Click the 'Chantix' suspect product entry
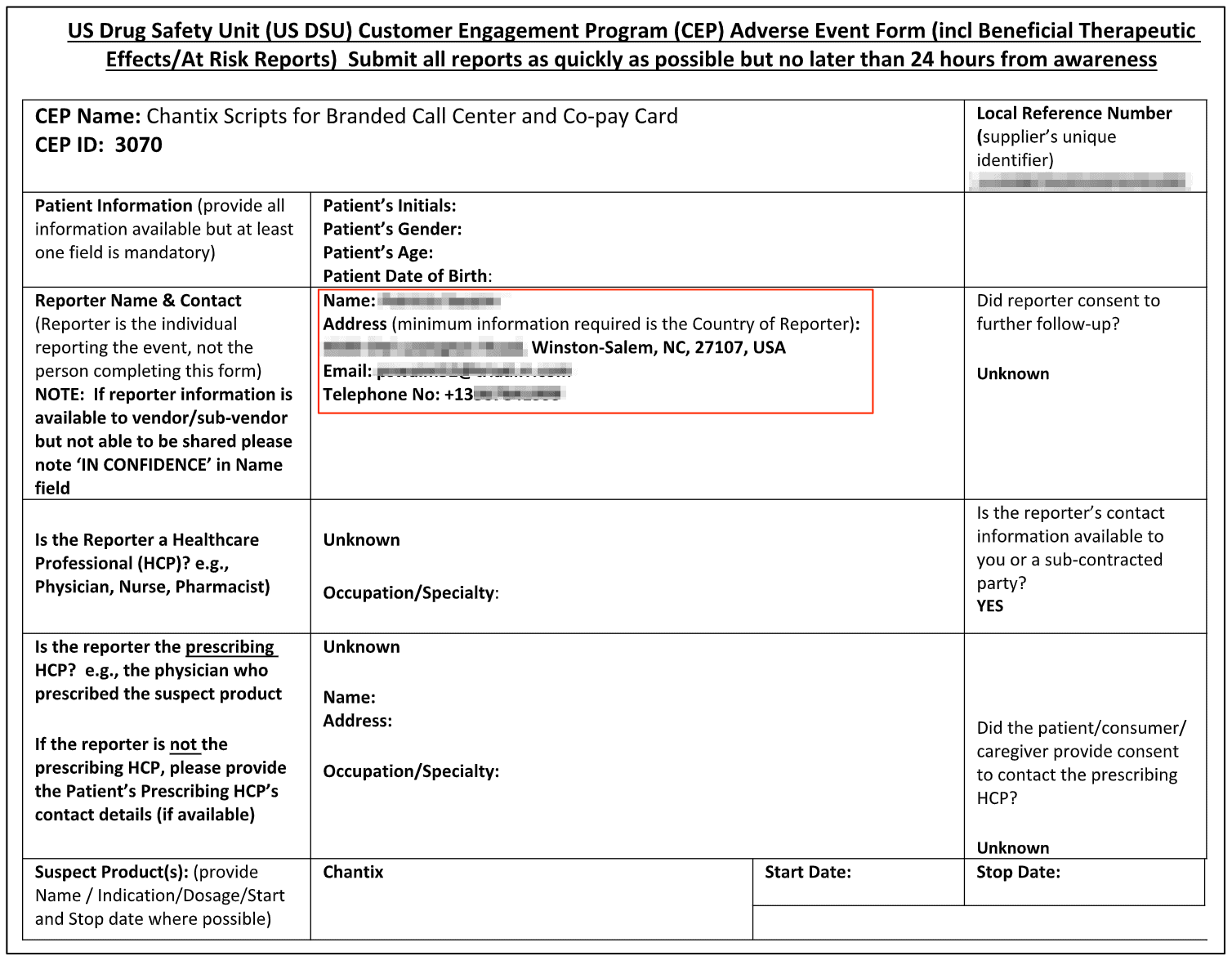The image size is (1232, 965). (x=353, y=872)
